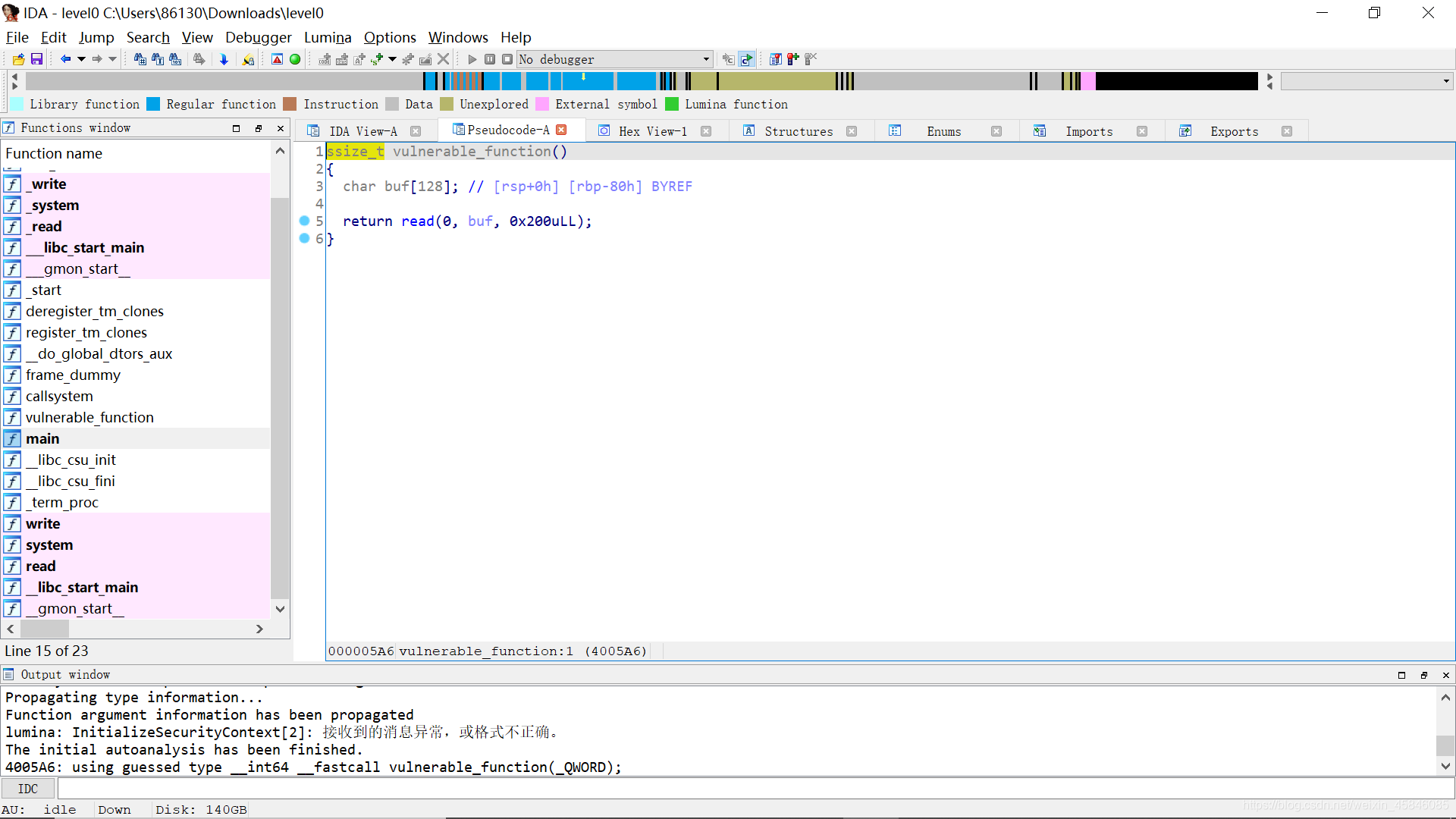1456x819 pixels.
Task: Open Imports tab in panel
Action: coord(1089,131)
